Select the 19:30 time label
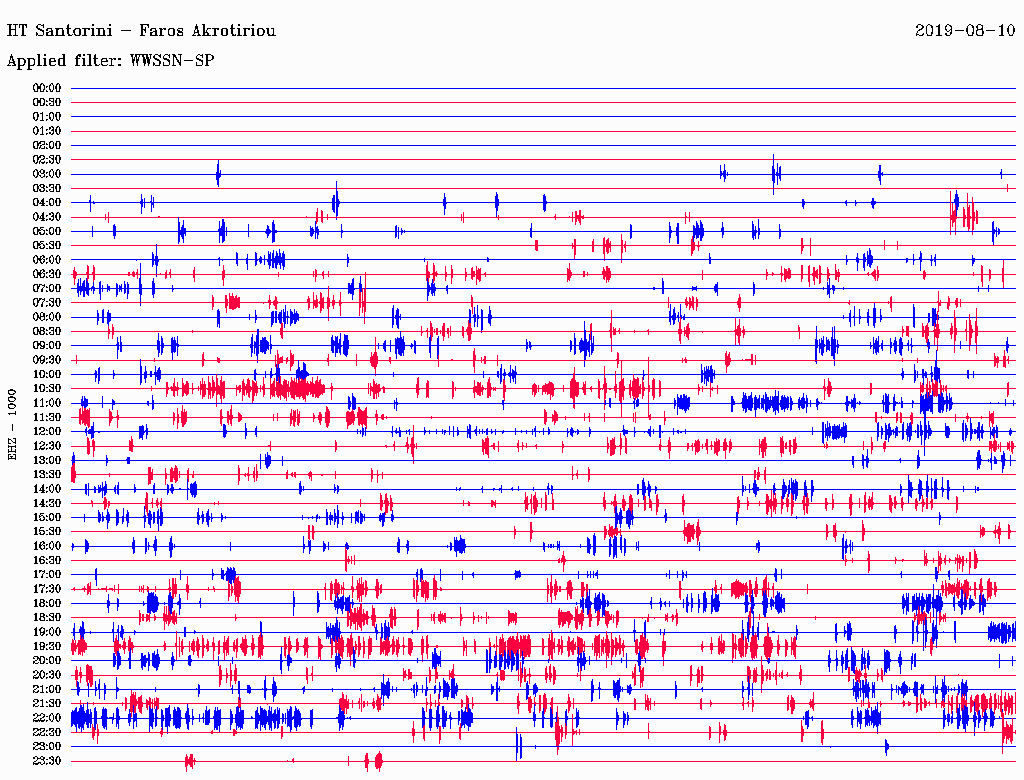Screen dimensions: 1024x780 [47, 647]
